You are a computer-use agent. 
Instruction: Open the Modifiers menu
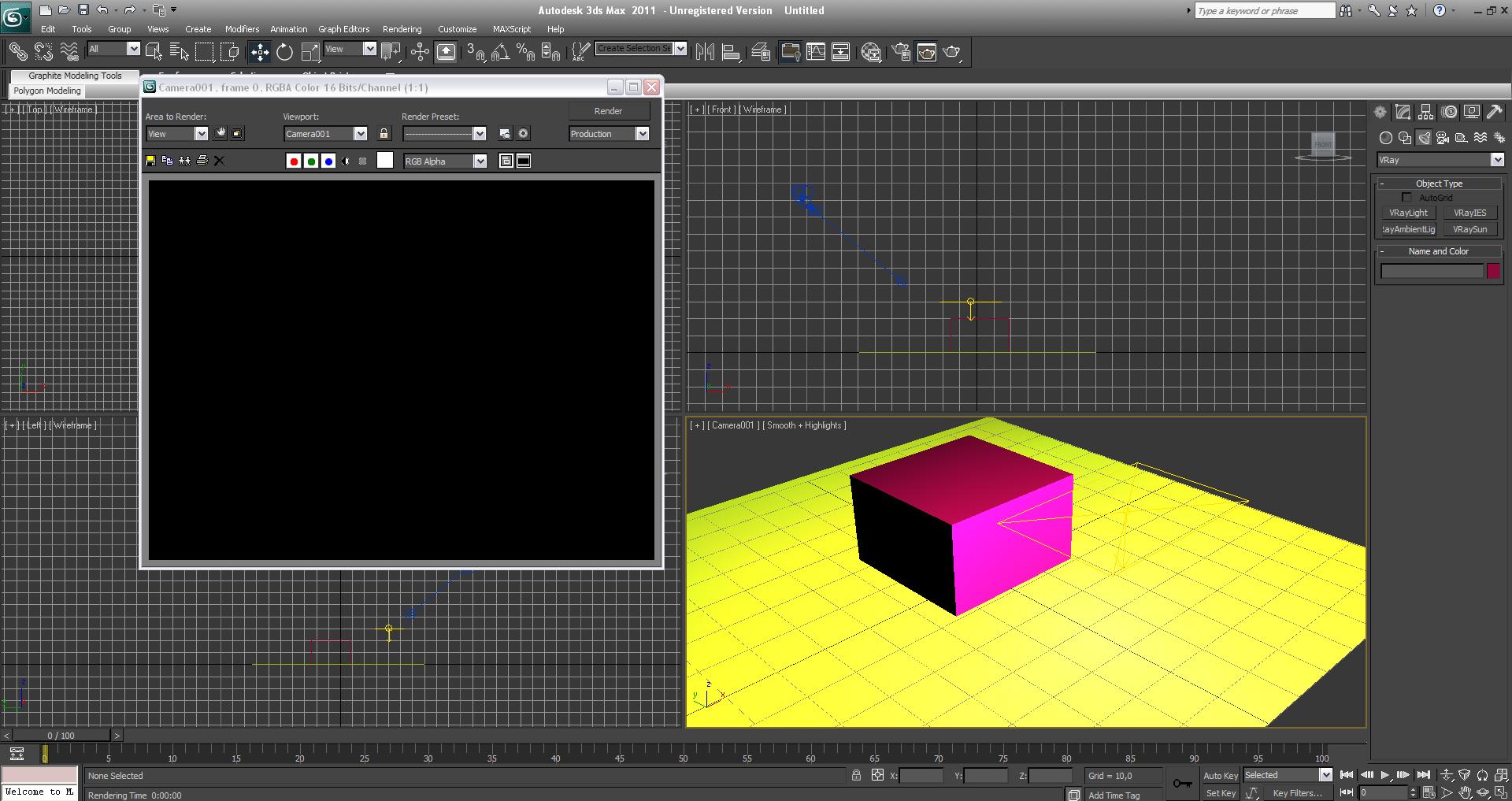point(242,29)
